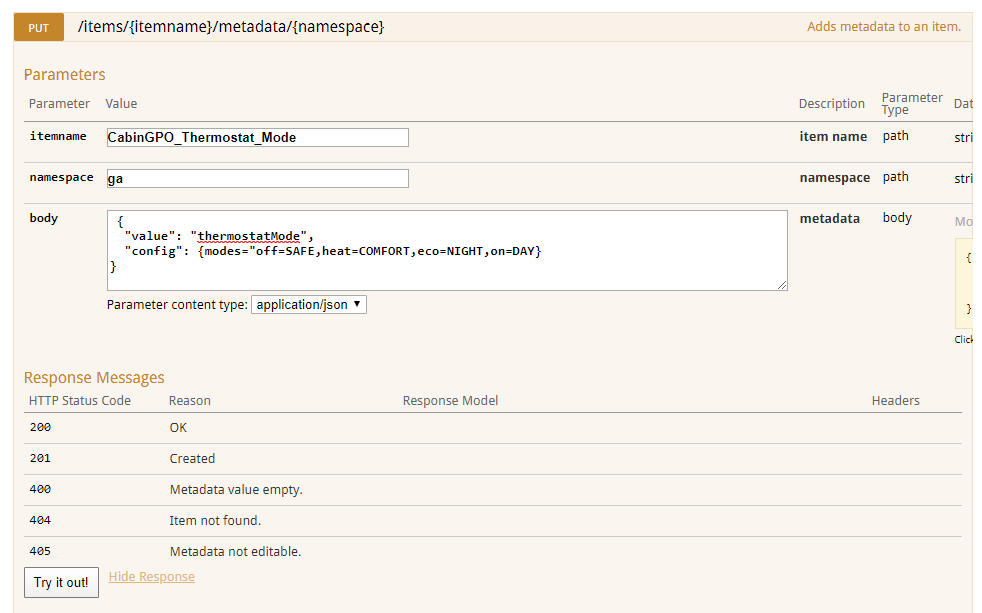
Task: Focus the itemname input field
Action: pyautogui.click(x=257, y=137)
